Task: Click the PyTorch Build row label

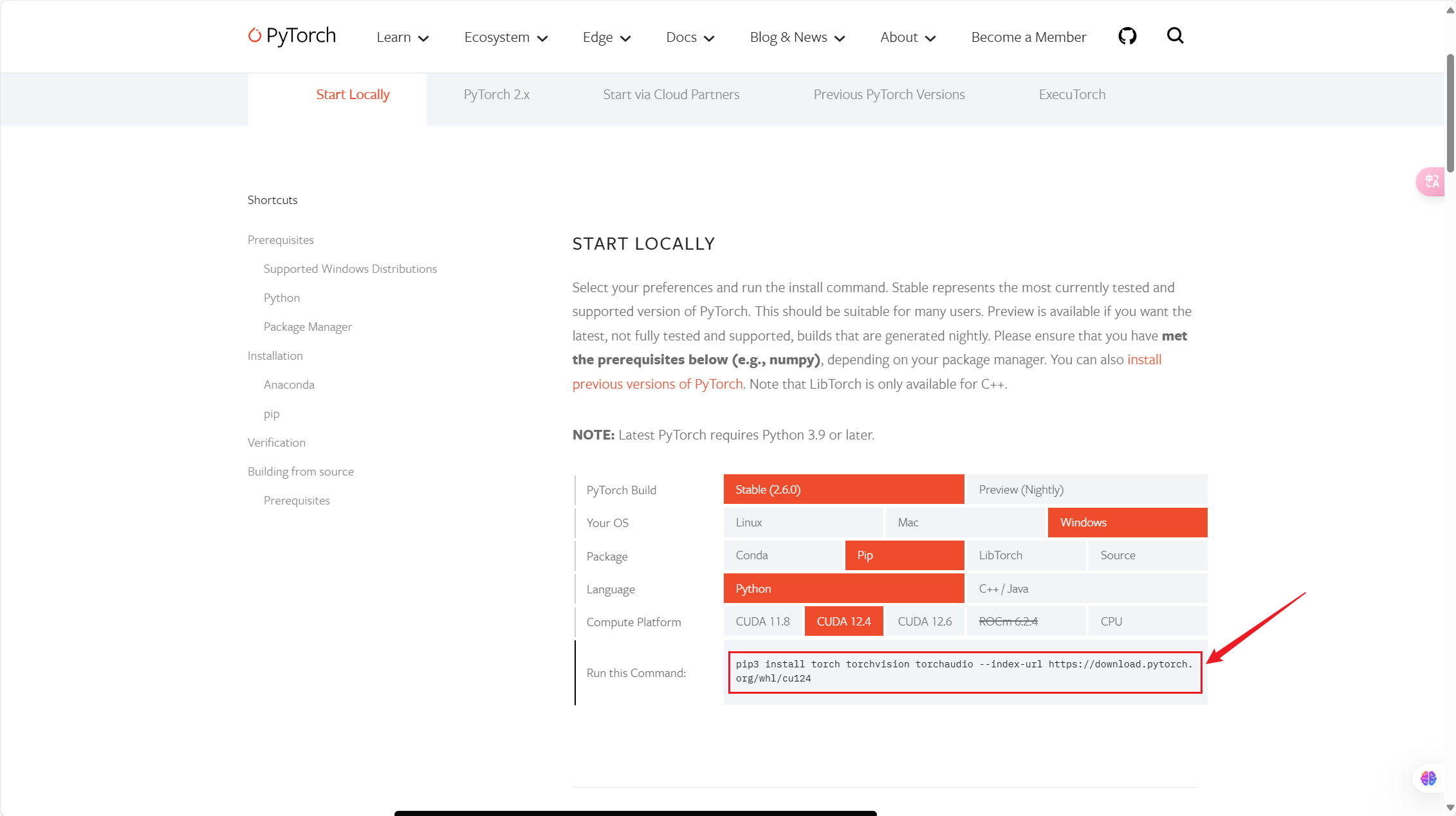Action: click(x=622, y=490)
